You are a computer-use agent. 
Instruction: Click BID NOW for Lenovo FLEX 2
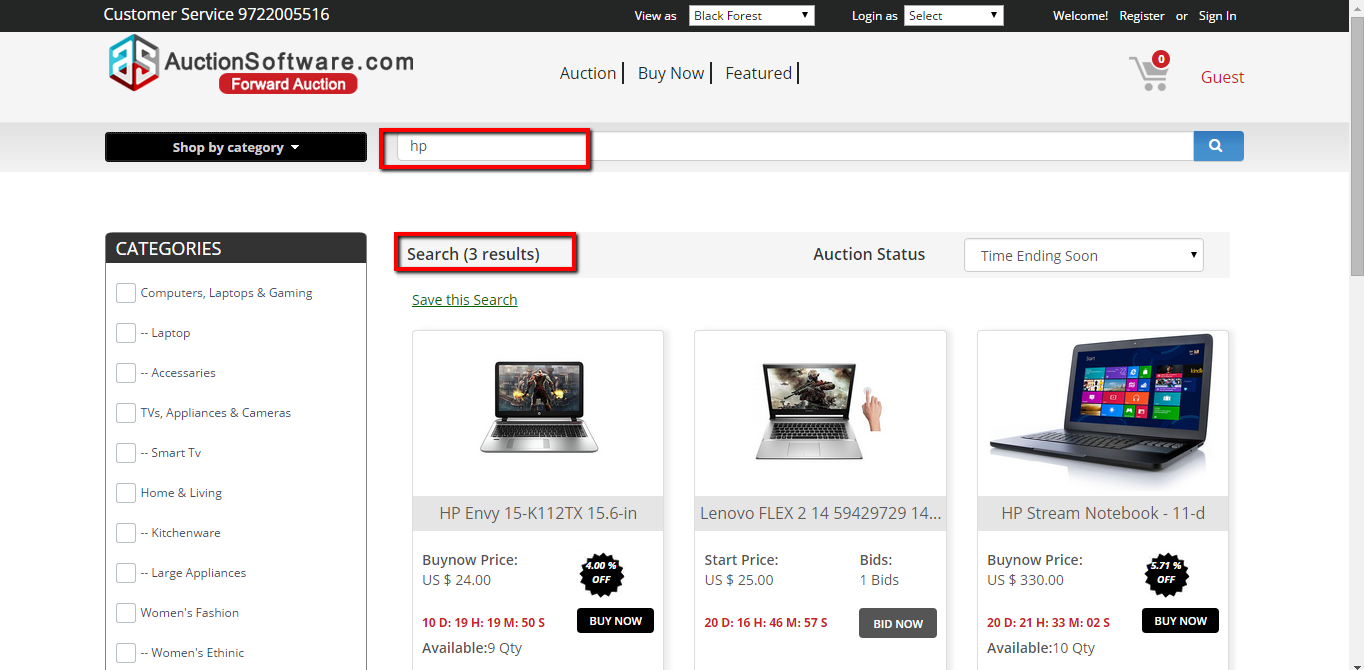[898, 623]
